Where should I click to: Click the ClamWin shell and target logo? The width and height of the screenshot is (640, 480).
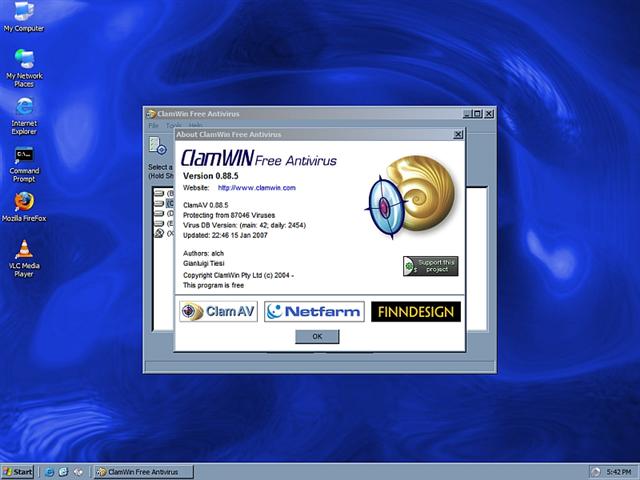(x=411, y=197)
